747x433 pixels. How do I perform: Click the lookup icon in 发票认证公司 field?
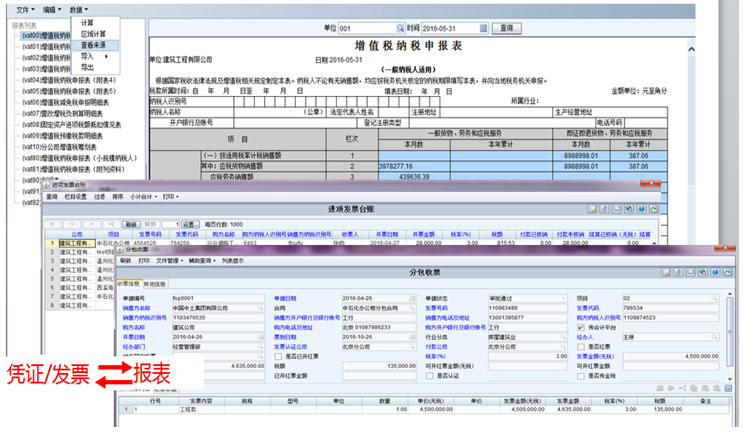click(412, 347)
